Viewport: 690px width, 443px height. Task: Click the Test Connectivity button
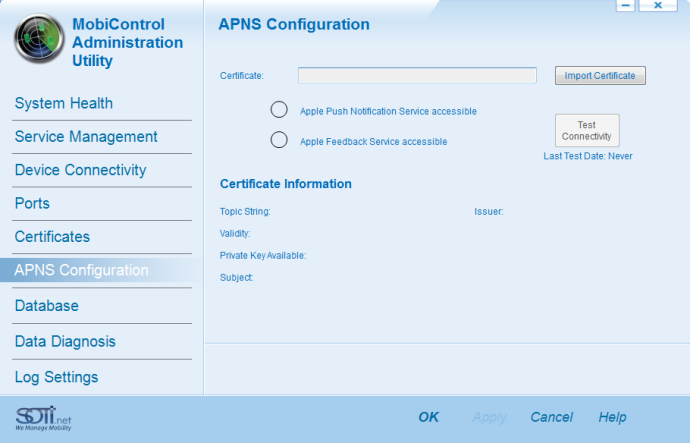pyautogui.click(x=587, y=131)
